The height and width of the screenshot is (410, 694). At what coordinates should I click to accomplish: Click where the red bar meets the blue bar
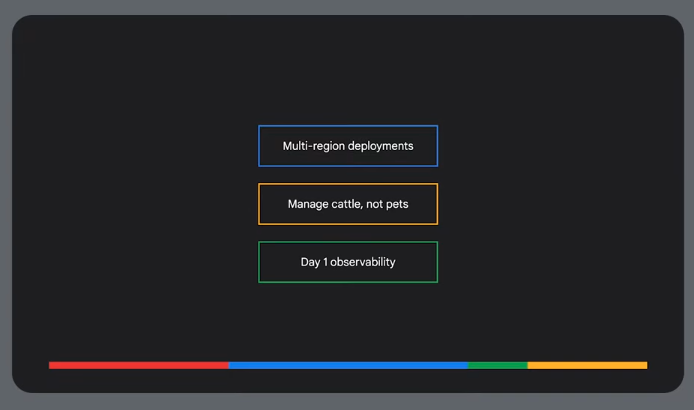pyautogui.click(x=229, y=365)
